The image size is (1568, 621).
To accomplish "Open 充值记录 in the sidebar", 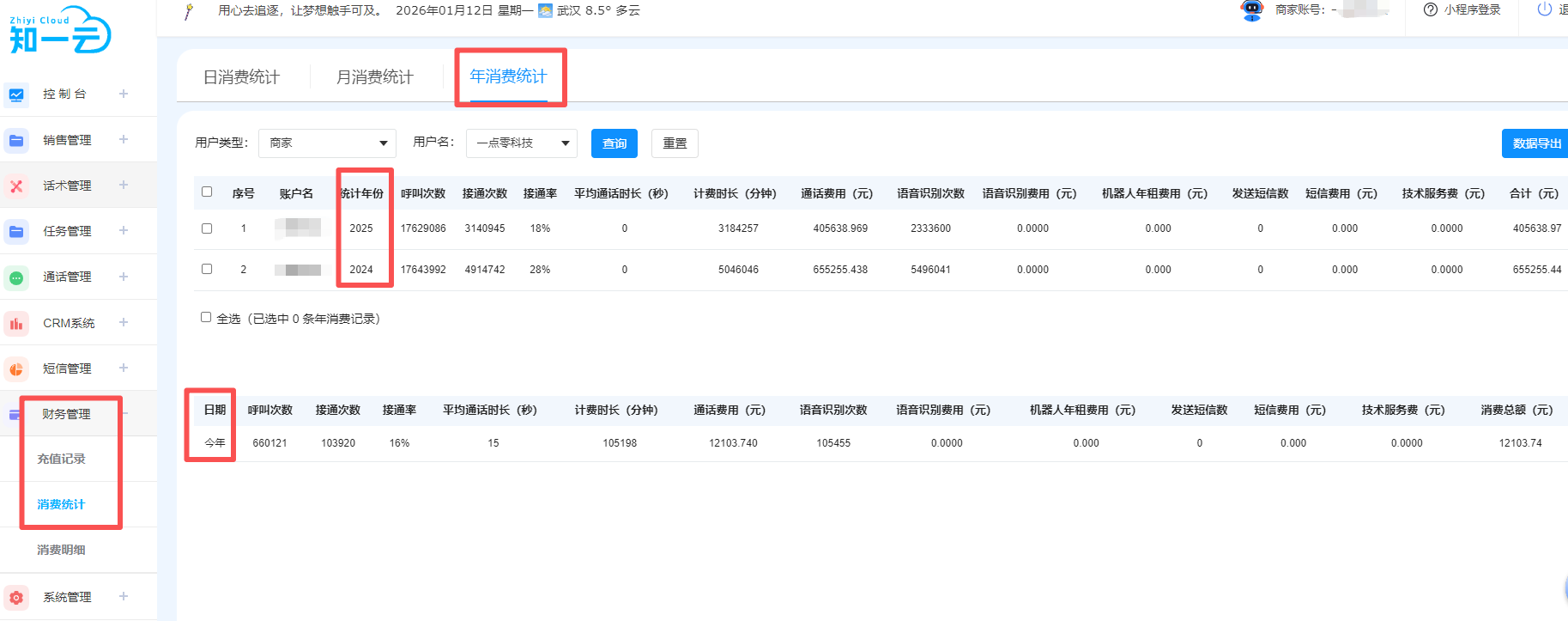I will coord(61,459).
